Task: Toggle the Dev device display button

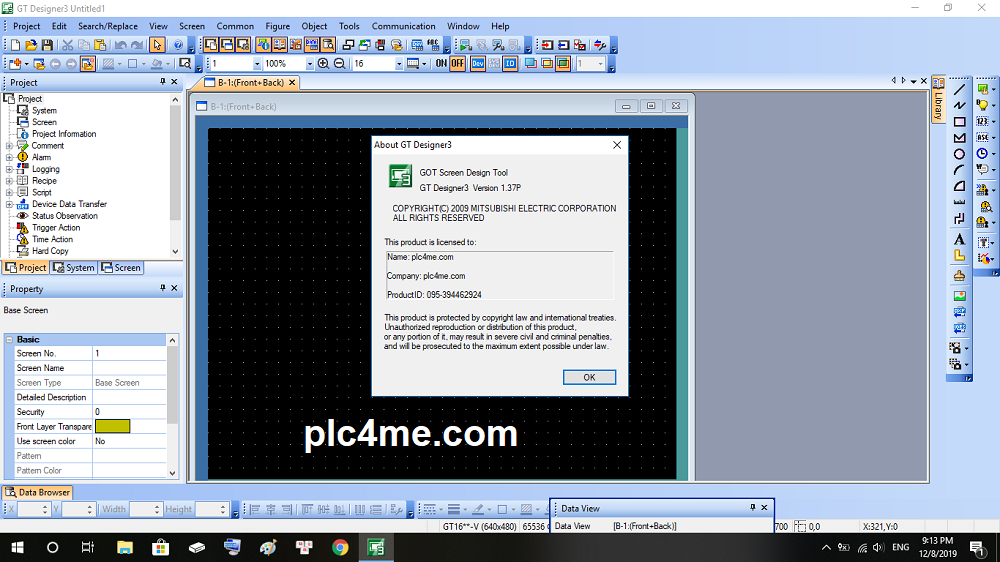Action: 478,63
